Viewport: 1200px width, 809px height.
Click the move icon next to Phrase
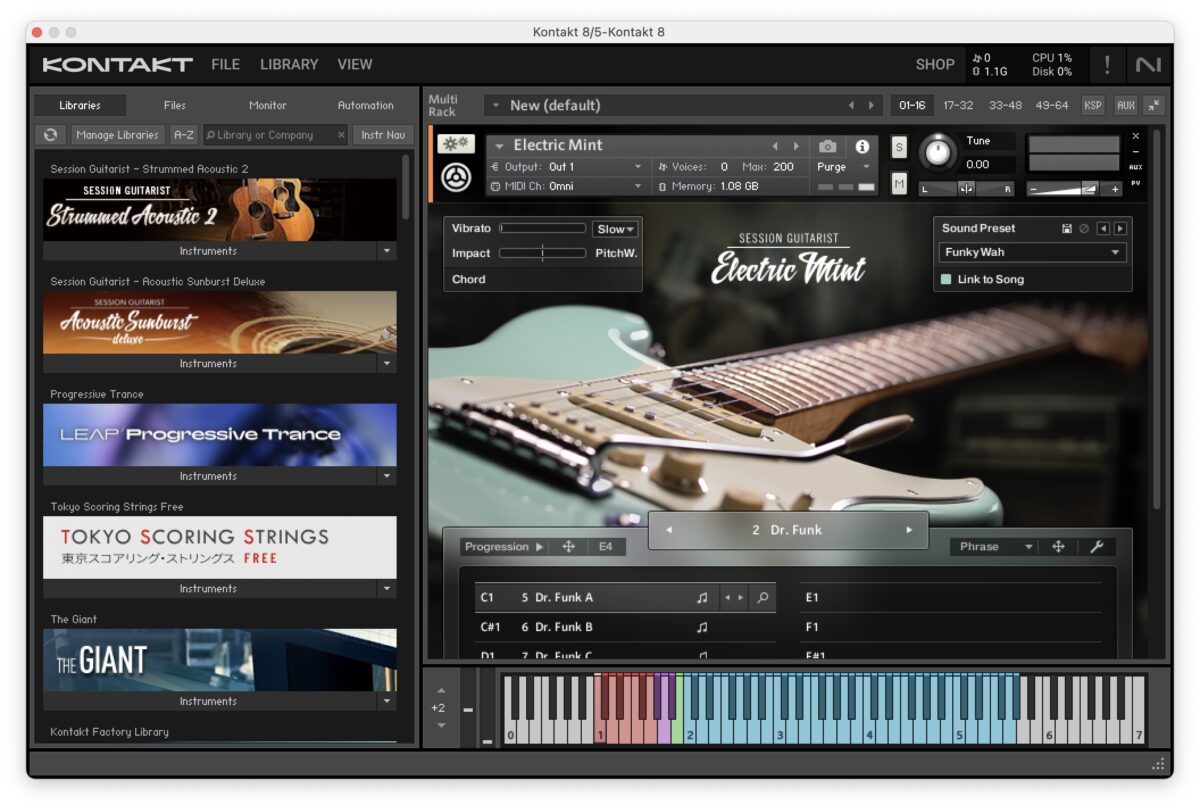[x=1058, y=547]
